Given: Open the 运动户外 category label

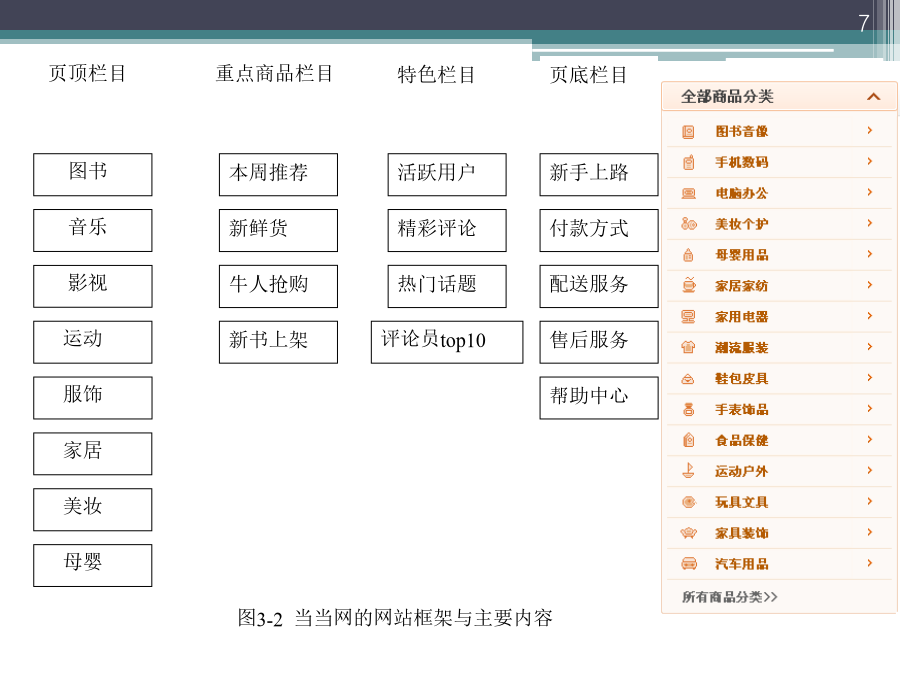Looking at the screenshot, I should 742,471.
